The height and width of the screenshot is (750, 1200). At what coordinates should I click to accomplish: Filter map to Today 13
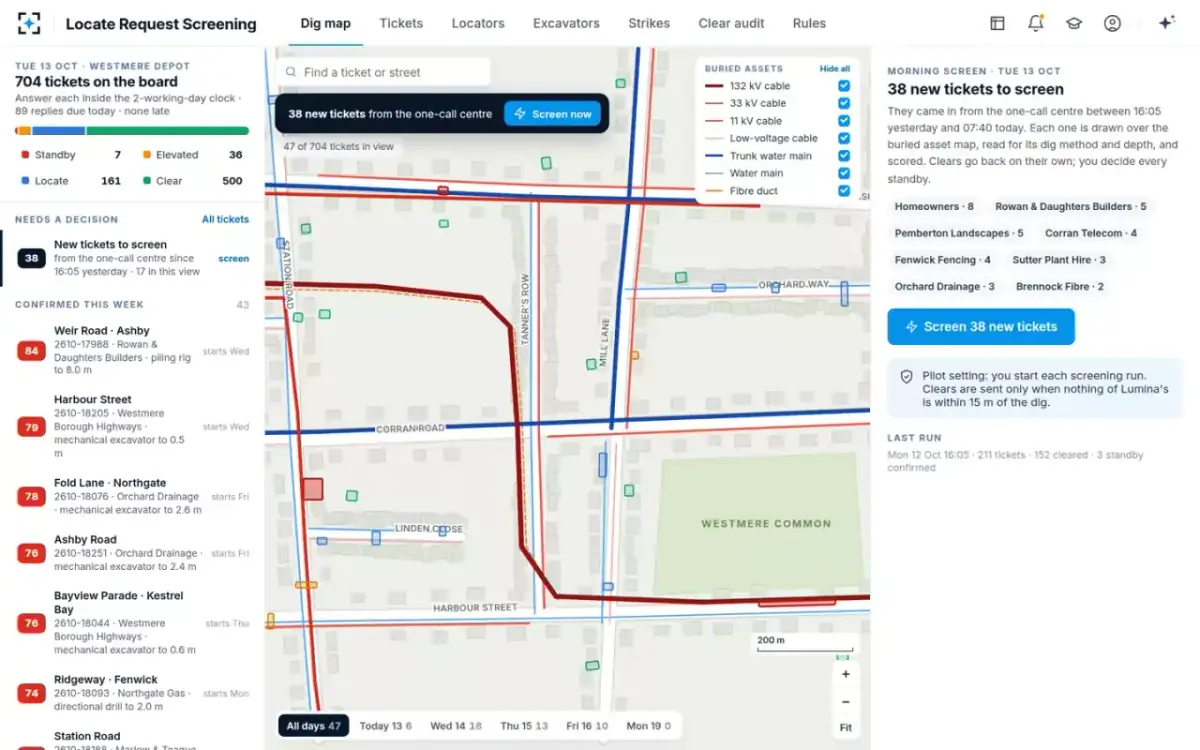point(385,726)
